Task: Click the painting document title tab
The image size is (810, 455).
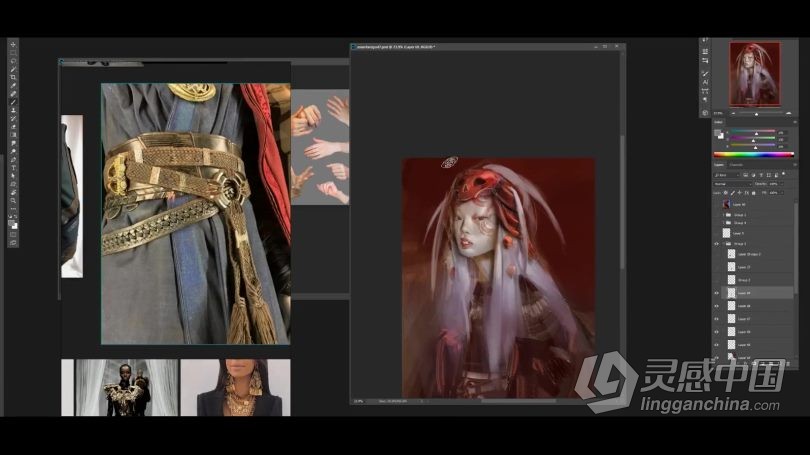Action: click(396, 46)
